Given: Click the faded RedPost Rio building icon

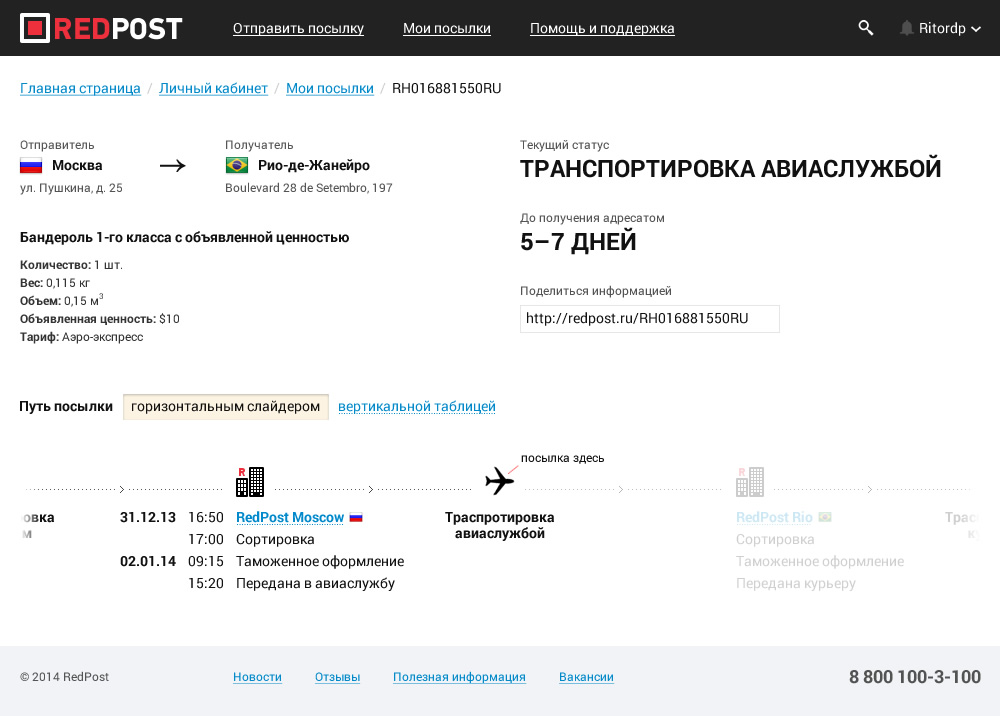Looking at the screenshot, I should click(x=749, y=482).
